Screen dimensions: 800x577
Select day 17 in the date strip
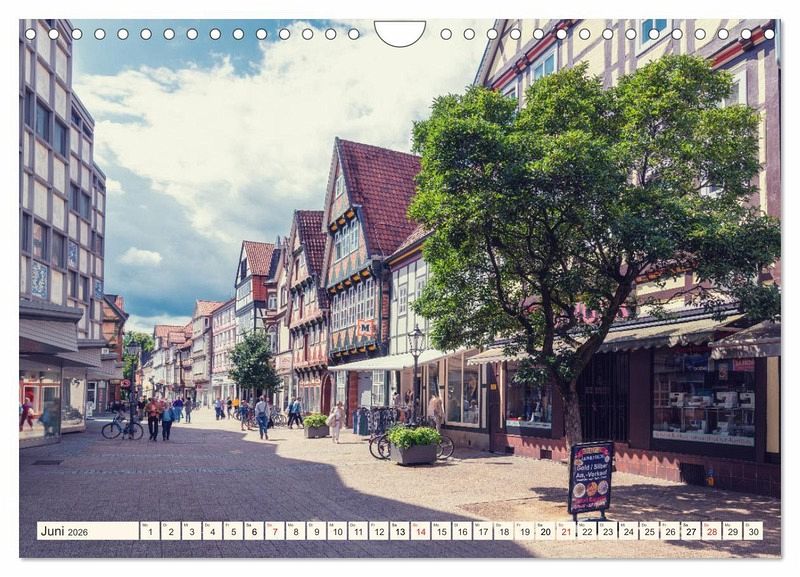pyautogui.click(x=482, y=531)
